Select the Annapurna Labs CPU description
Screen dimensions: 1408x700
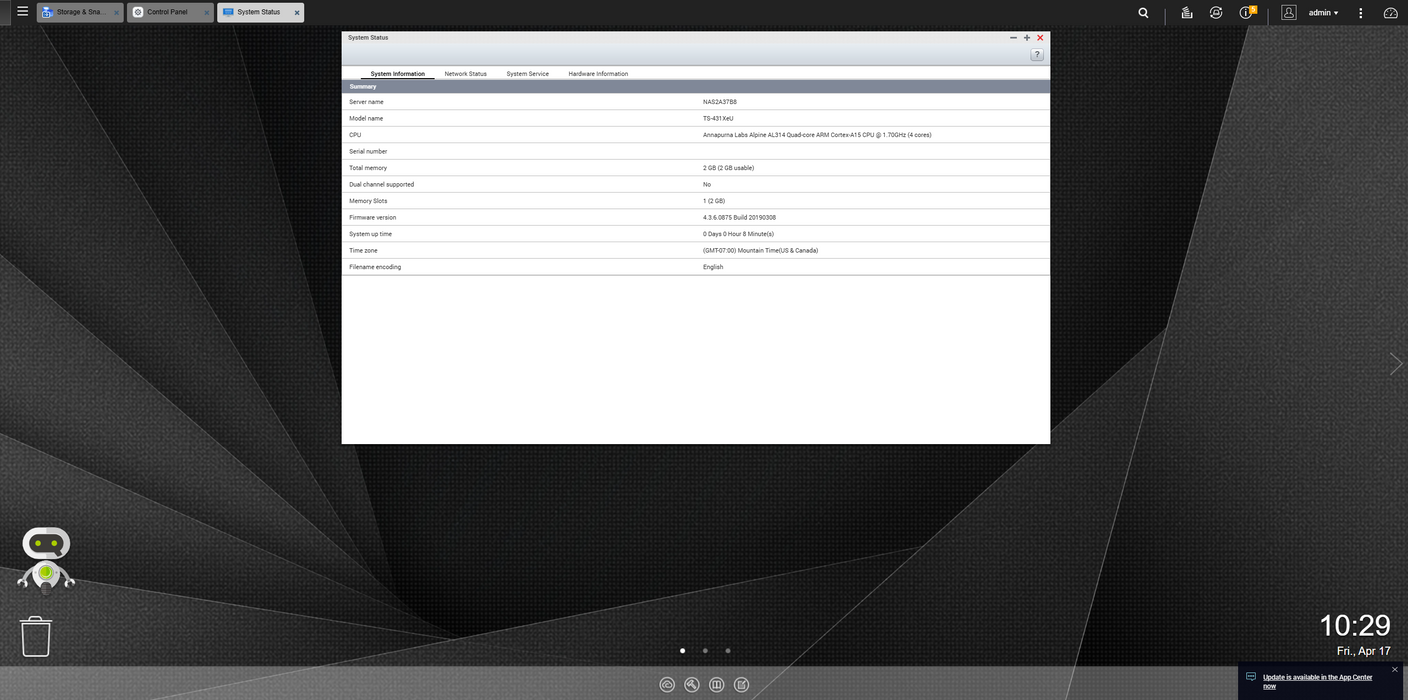pyautogui.click(x=817, y=135)
